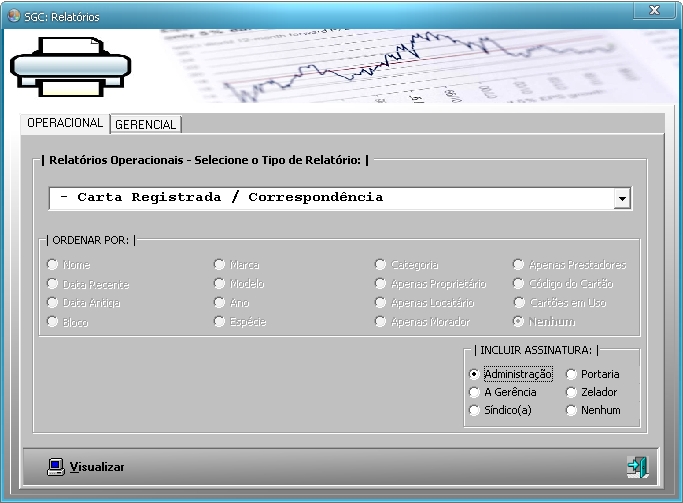Screen dimensions: 683x503
Task: Select Nenhum under Incluir Assinatura
Action: tap(572, 410)
